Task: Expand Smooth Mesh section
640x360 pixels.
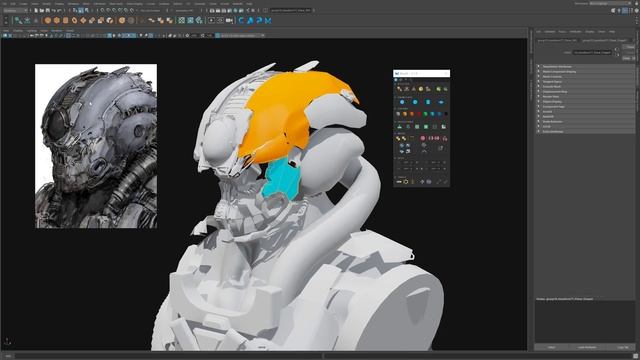Action: (585, 87)
